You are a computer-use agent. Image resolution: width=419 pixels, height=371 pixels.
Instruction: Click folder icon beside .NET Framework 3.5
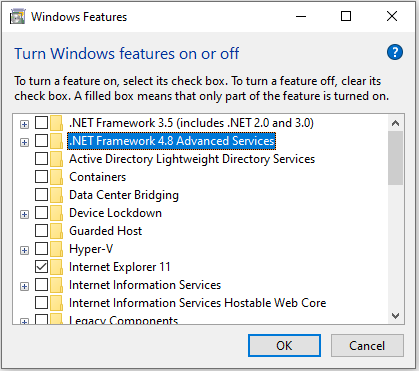coord(57,123)
